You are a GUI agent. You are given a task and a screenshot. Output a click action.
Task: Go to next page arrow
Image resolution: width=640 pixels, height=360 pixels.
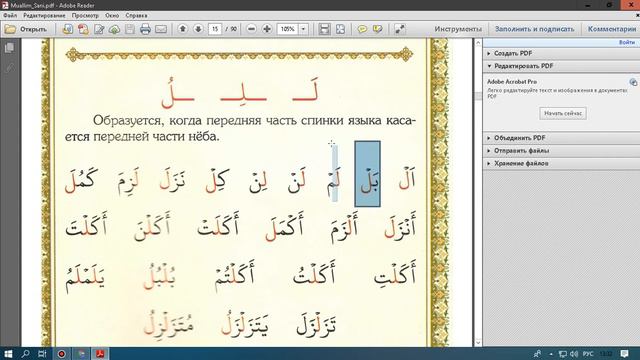[198, 29]
